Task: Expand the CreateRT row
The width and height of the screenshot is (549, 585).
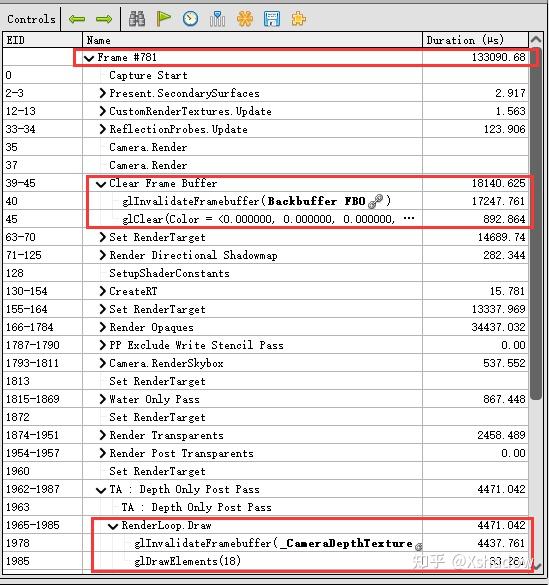Action: [103, 291]
